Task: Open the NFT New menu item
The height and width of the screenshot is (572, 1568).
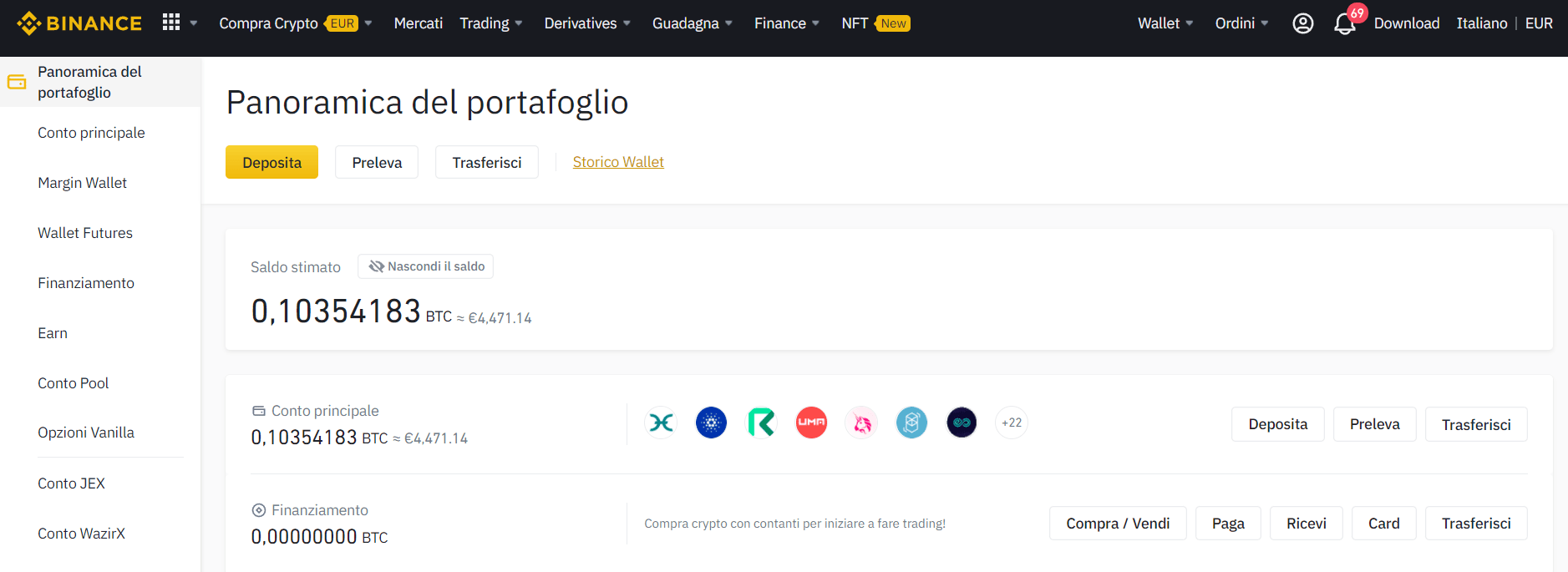Action: 875,23
